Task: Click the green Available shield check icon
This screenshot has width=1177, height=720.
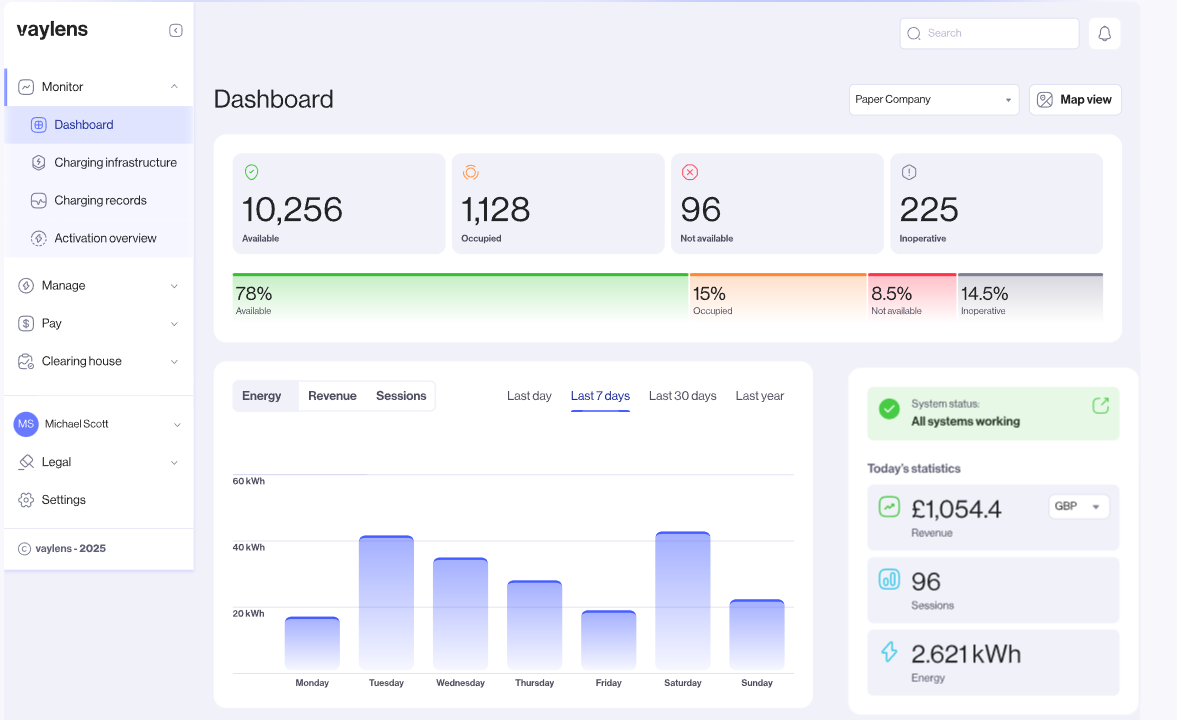Action: pyautogui.click(x=251, y=172)
